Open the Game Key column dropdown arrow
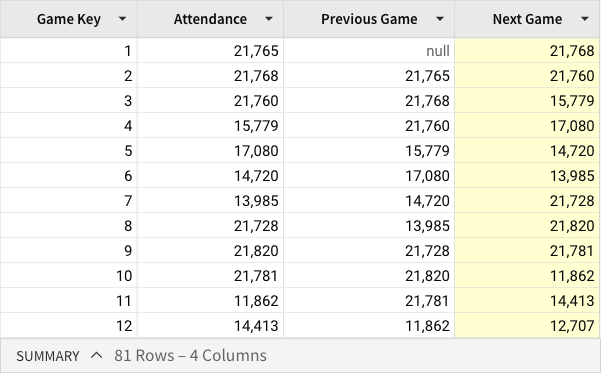This screenshot has width=601, height=373. (x=122, y=19)
